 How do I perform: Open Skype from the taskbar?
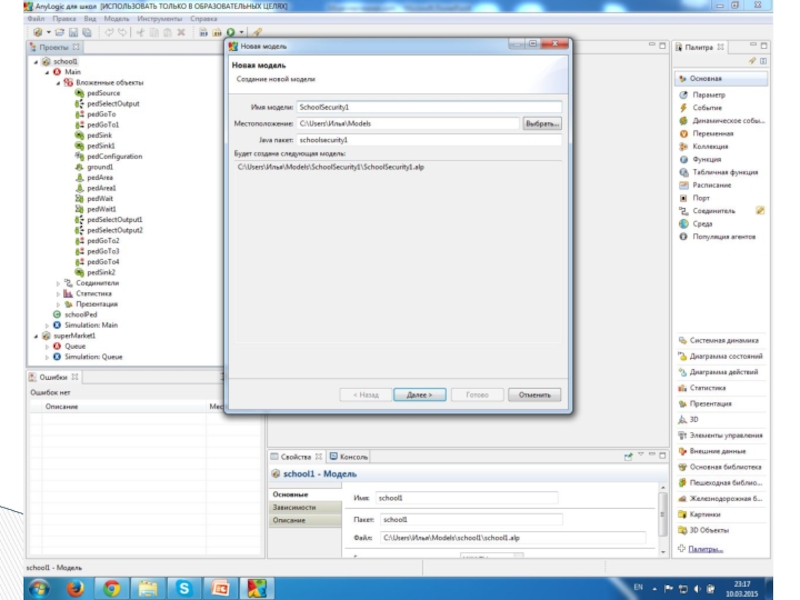(x=184, y=588)
